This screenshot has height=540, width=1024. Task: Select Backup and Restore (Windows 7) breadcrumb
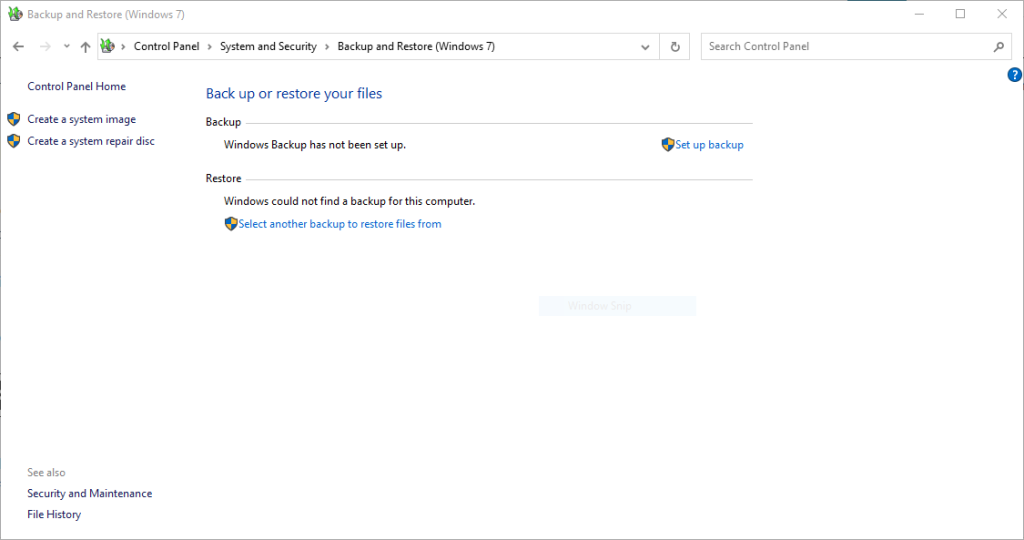coord(416,46)
